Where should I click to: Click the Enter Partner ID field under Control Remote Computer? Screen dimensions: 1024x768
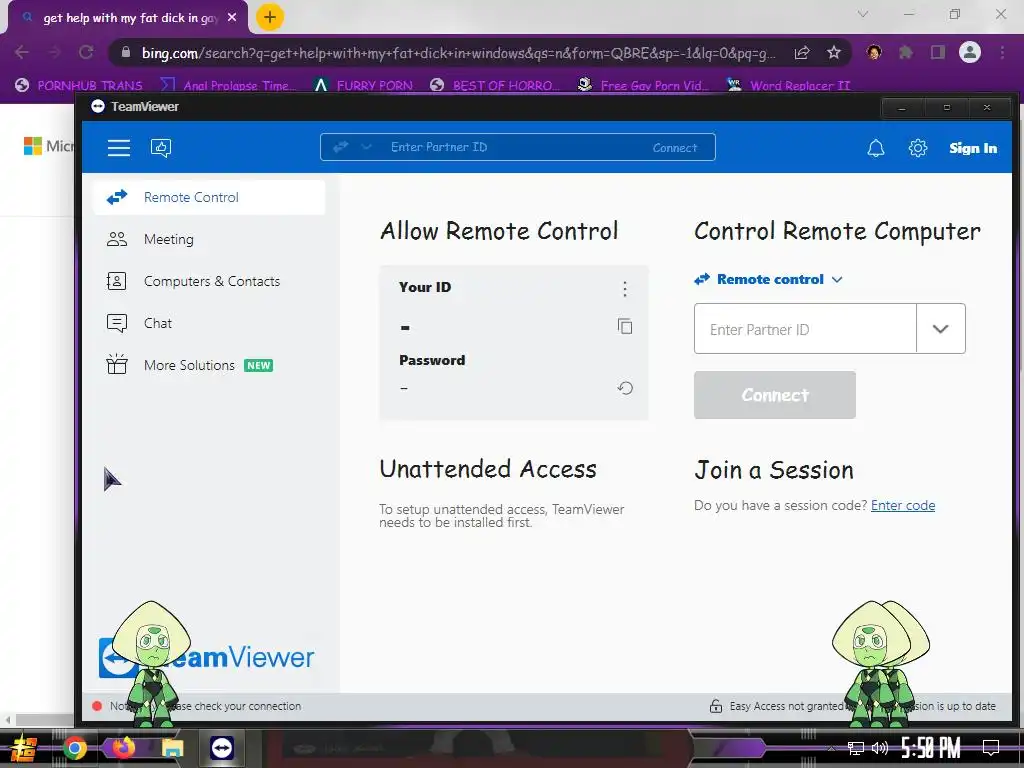click(x=805, y=328)
